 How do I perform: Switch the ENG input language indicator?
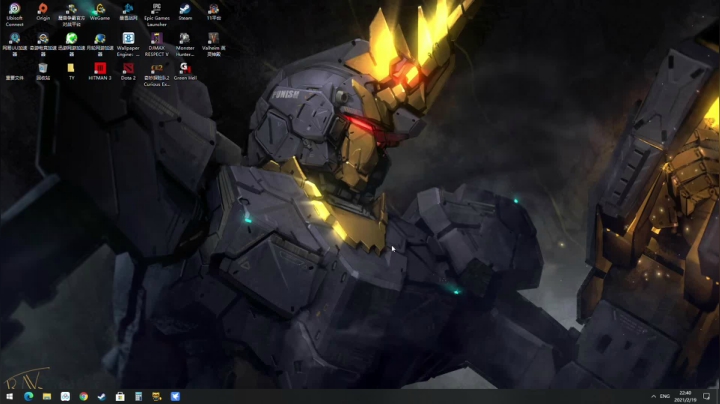coord(665,396)
